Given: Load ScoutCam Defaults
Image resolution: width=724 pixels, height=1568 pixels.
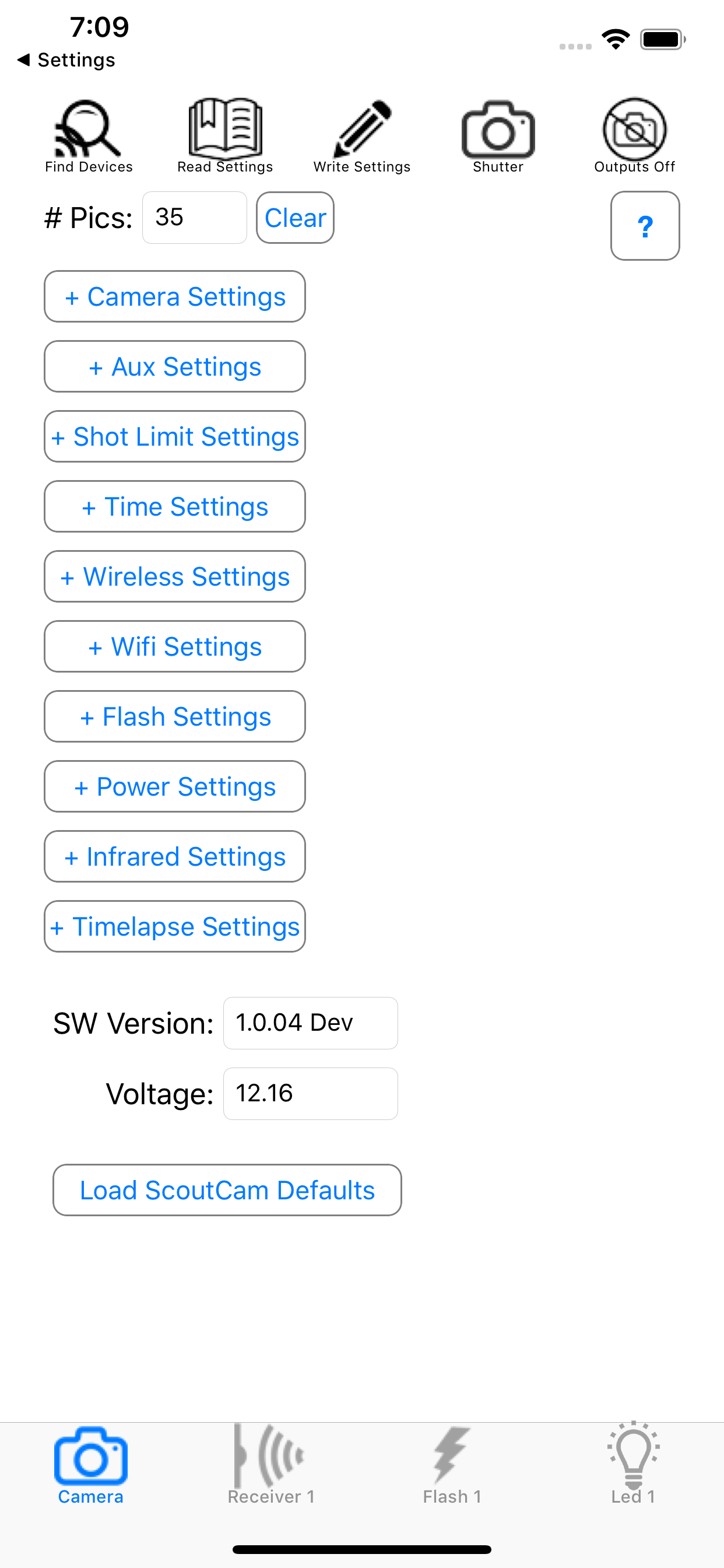Looking at the screenshot, I should (227, 1190).
